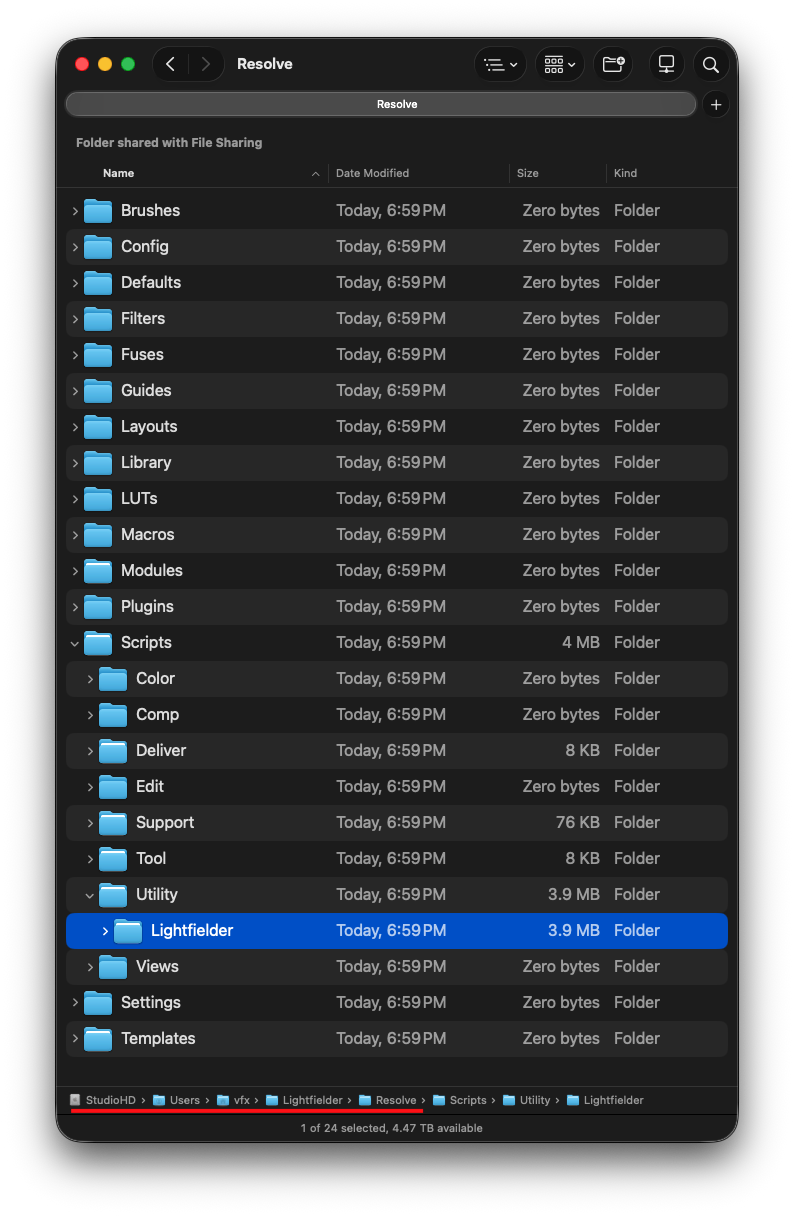Sort by Date Modified column header
794x1216 pixels.
tap(372, 173)
